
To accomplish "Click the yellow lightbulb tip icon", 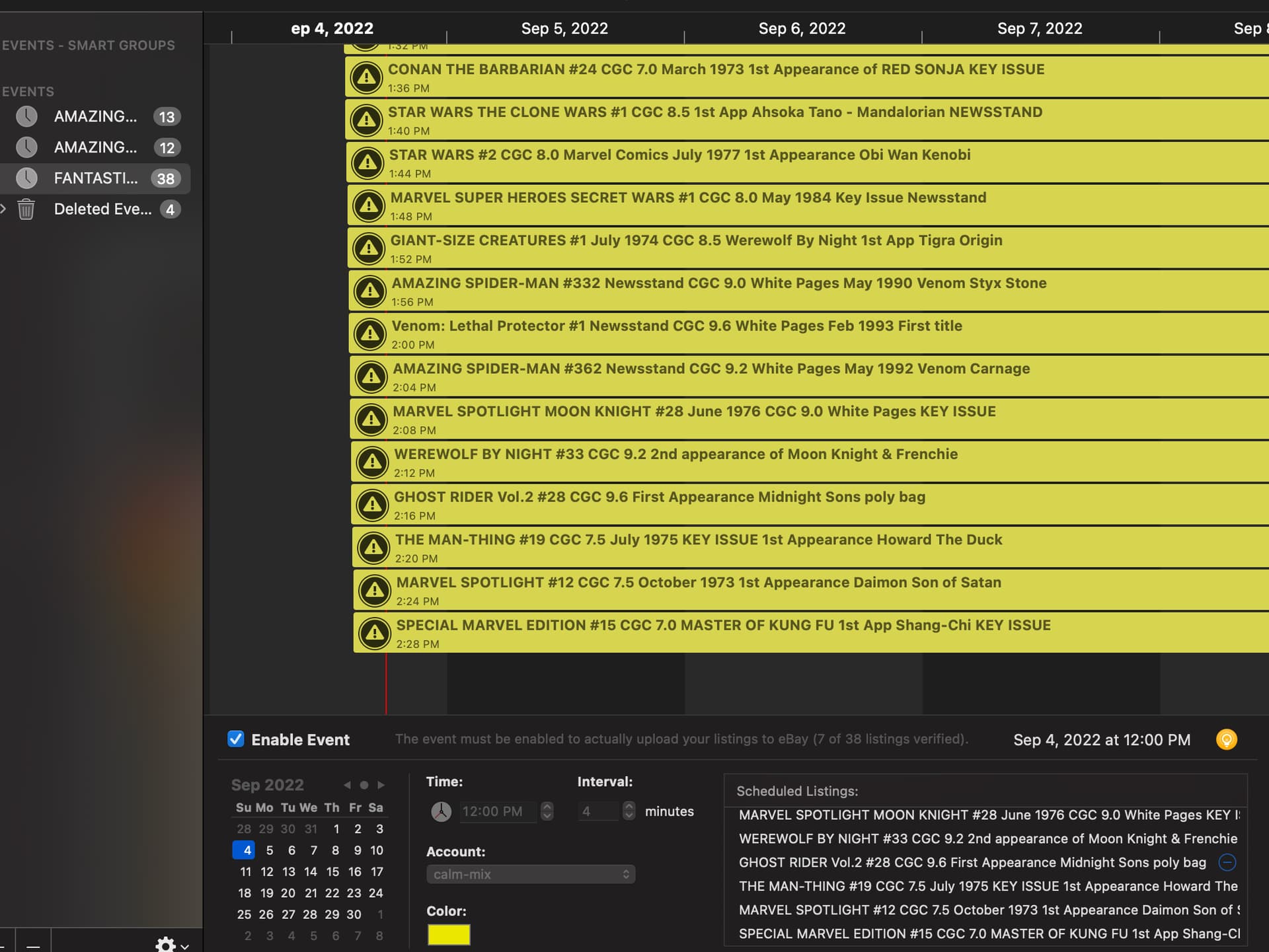I will (x=1227, y=739).
